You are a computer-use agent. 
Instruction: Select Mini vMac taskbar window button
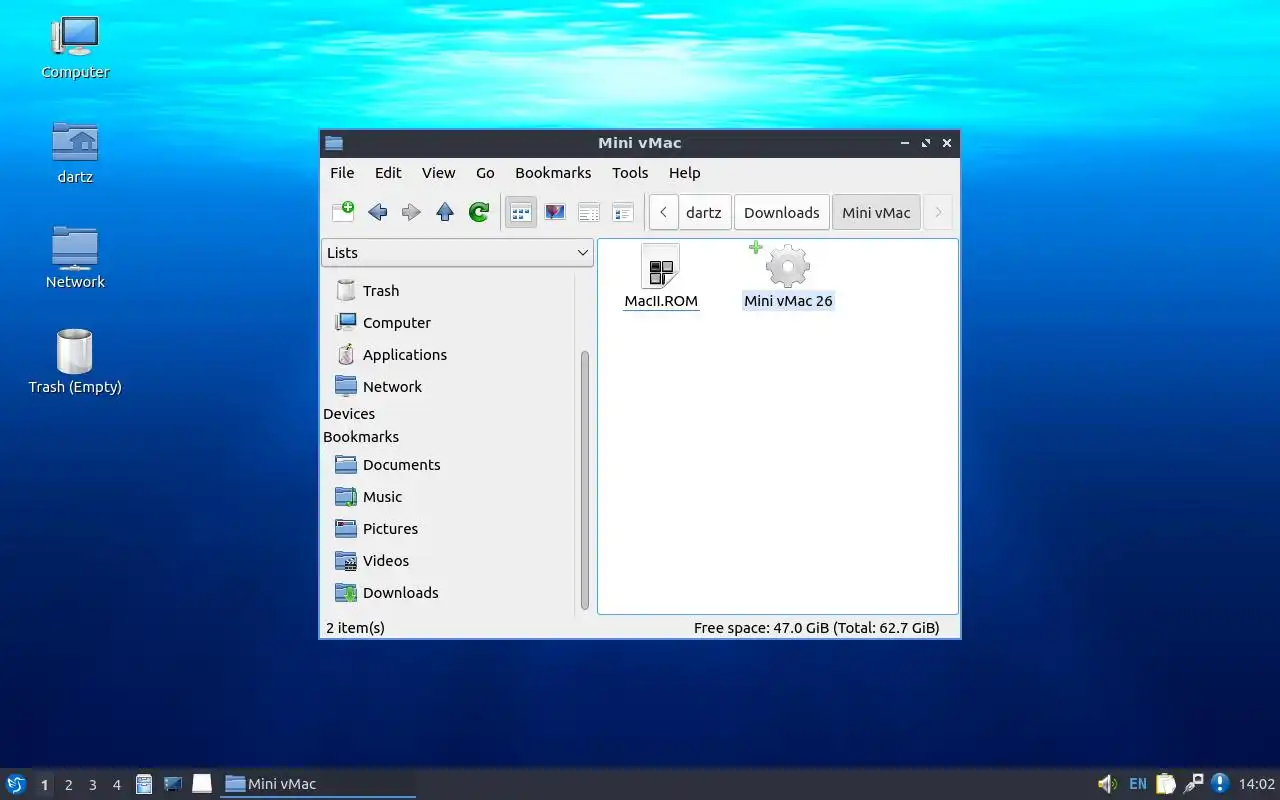[x=318, y=784]
